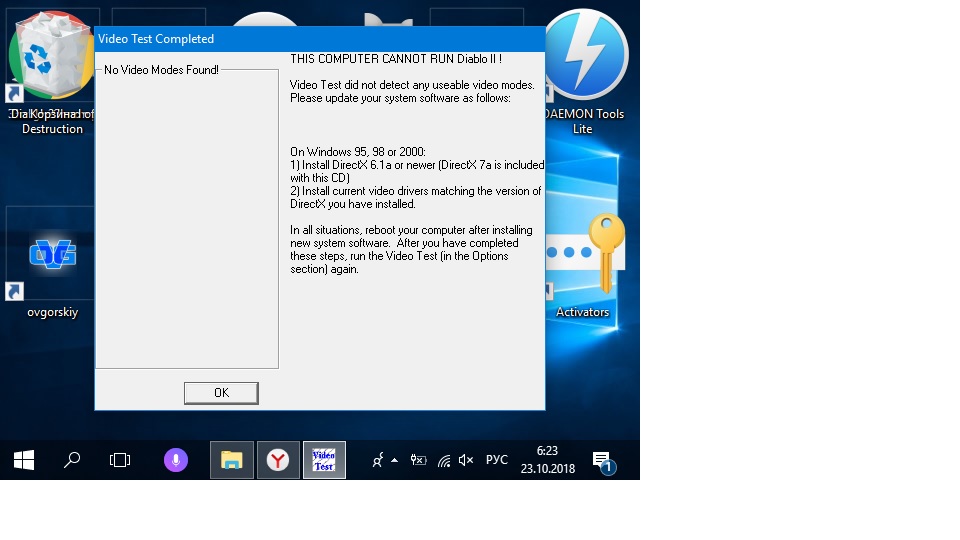The height and width of the screenshot is (540, 960).
Task: Open Task View from taskbar
Action: tap(120, 460)
